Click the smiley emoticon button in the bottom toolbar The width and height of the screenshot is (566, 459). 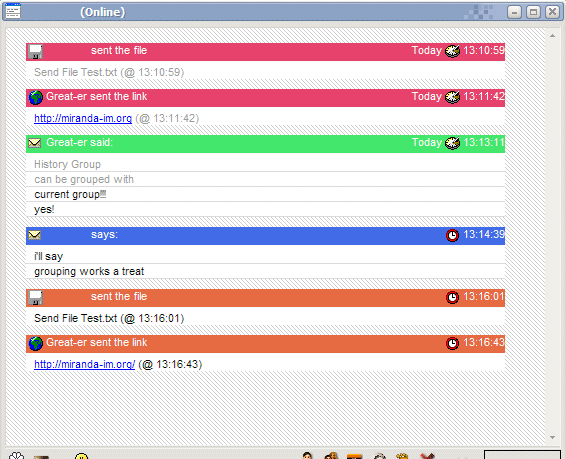coord(82,456)
